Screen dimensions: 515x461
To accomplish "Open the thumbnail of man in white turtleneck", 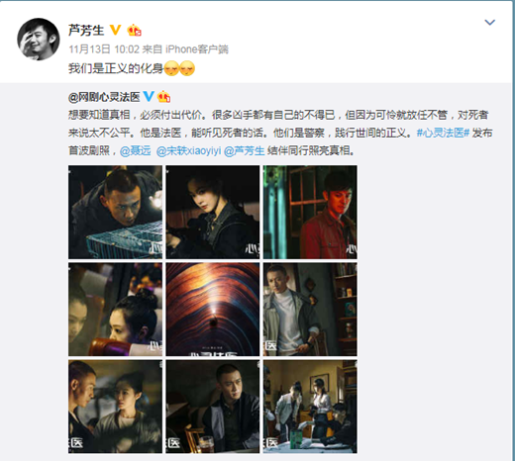I will click(x=310, y=309).
